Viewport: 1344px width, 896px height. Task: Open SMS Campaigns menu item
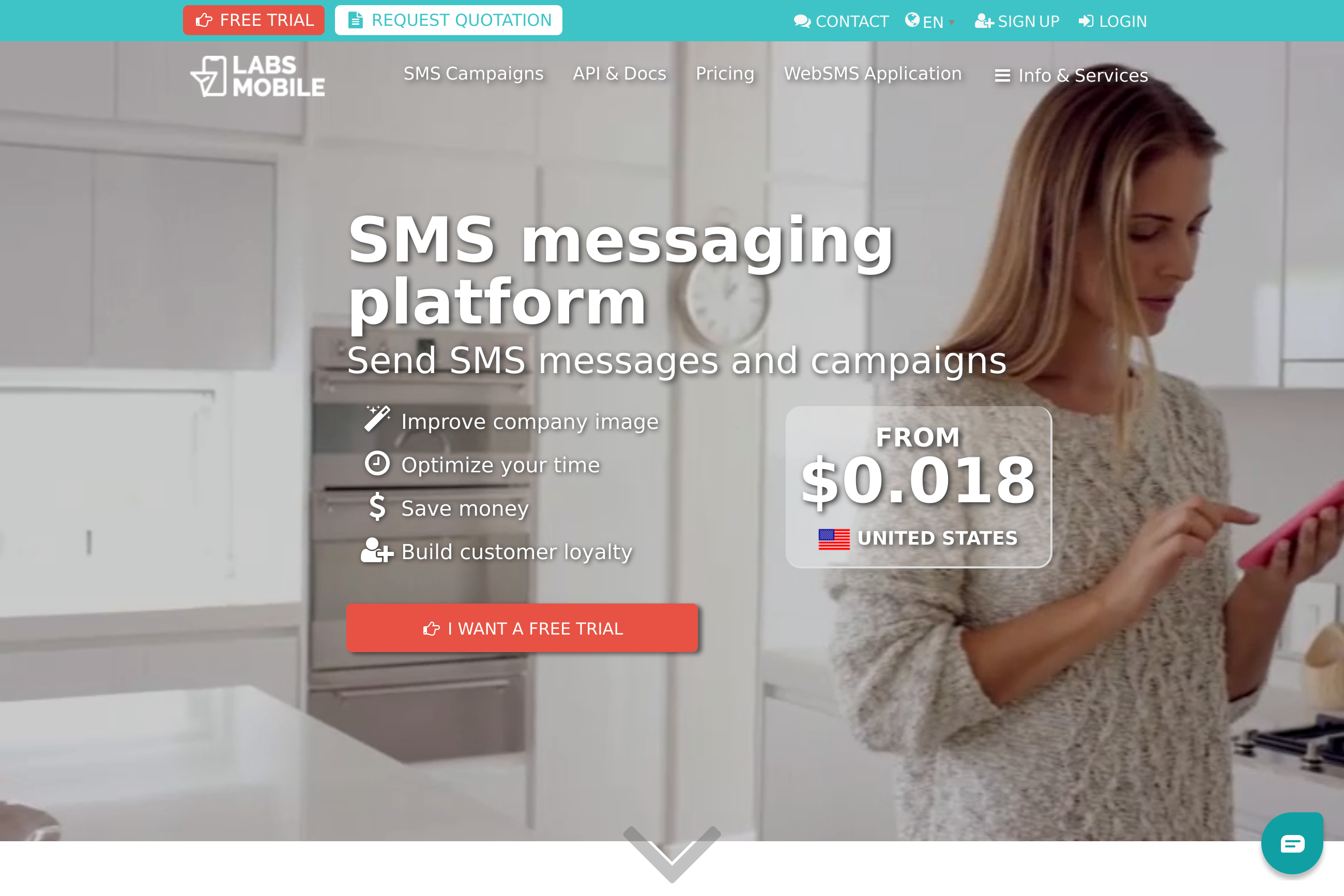(x=474, y=74)
